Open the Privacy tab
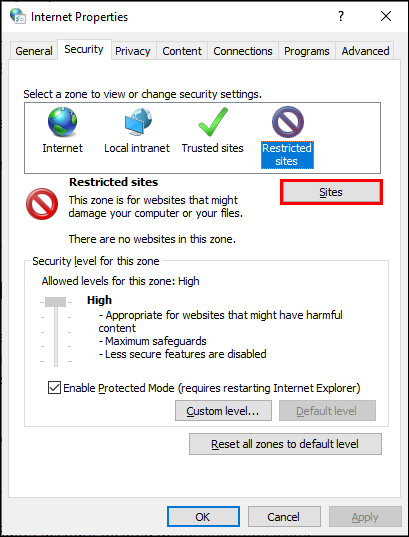The width and height of the screenshot is (409, 537). click(x=133, y=51)
